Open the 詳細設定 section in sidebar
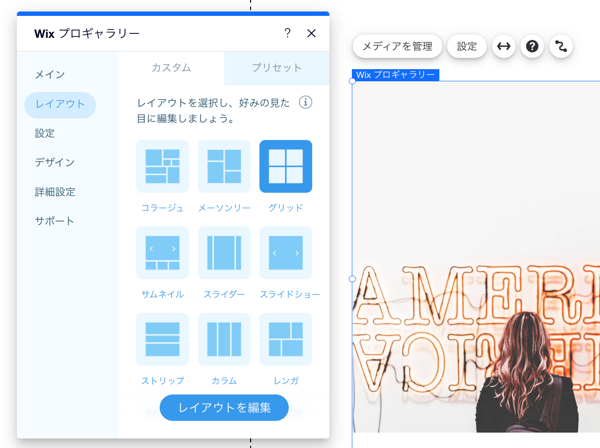 point(55,192)
